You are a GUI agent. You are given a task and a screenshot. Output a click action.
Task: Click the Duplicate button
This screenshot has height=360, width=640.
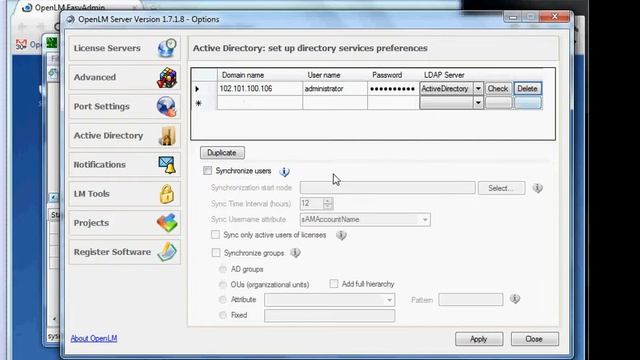[x=222, y=153]
